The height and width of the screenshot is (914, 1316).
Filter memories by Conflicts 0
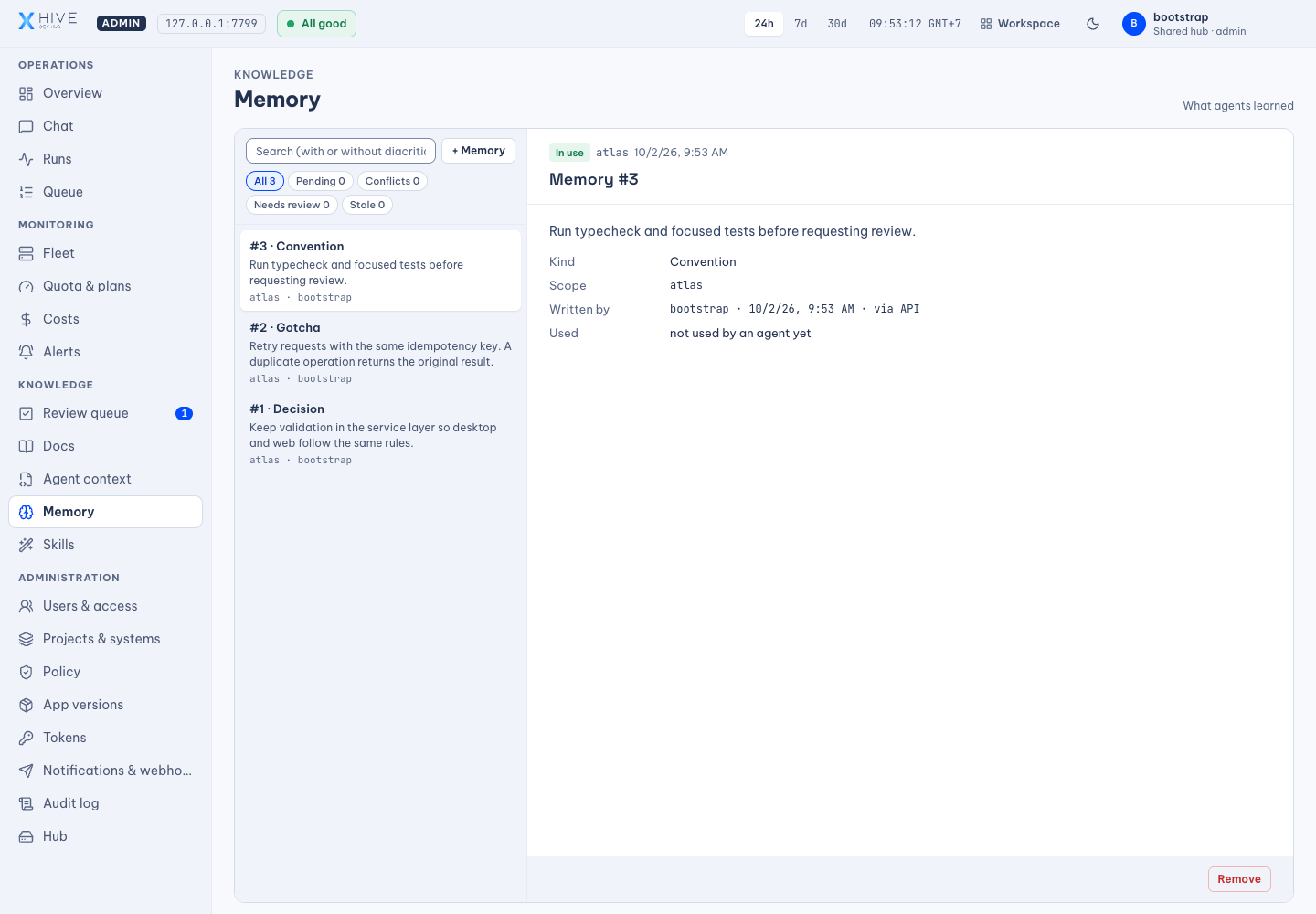(x=392, y=181)
